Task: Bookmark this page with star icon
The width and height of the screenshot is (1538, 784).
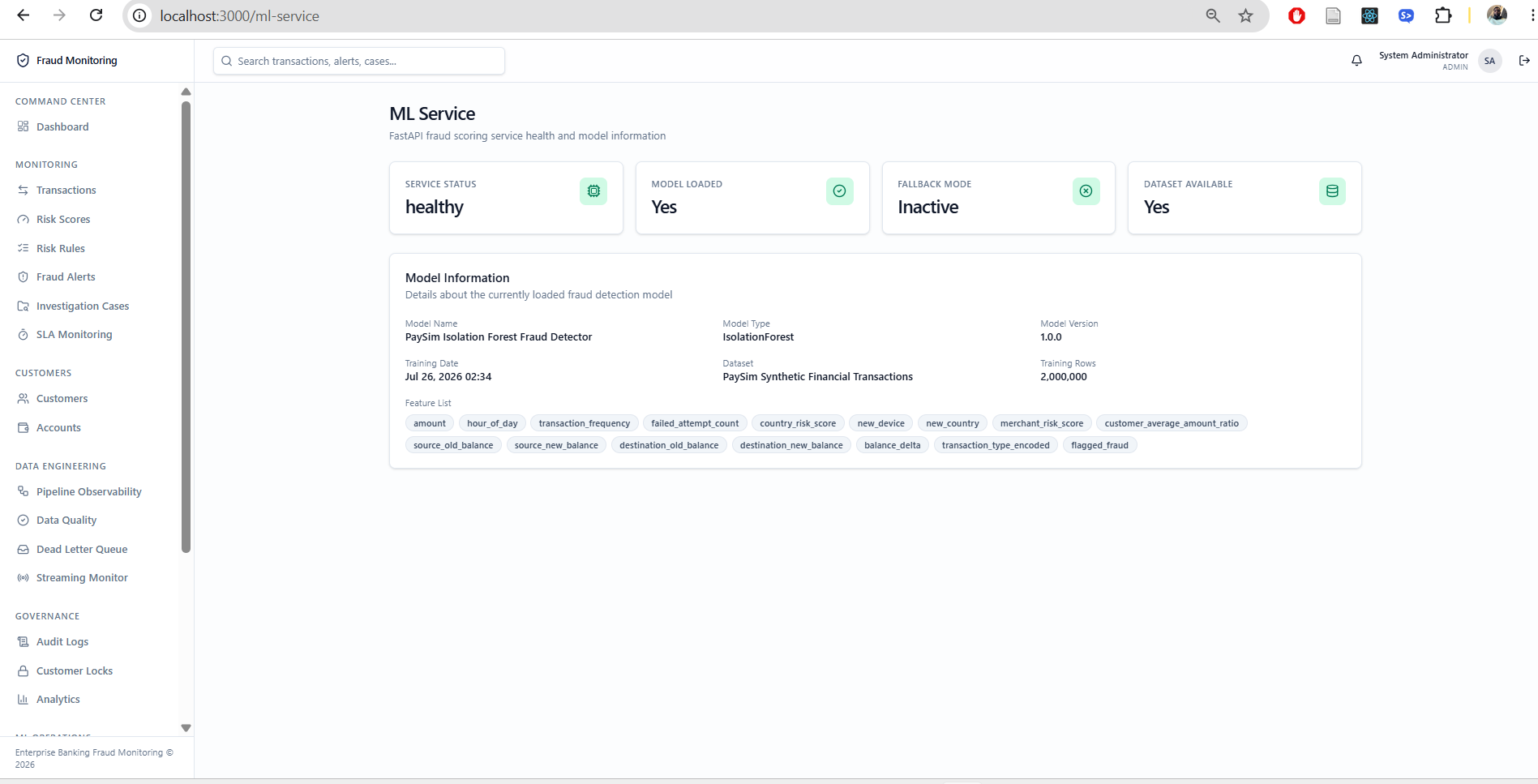Action: pyautogui.click(x=1245, y=15)
